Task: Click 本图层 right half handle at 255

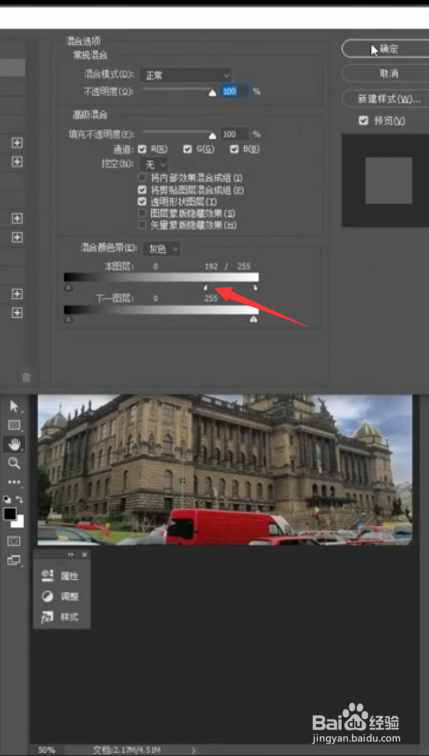Action: pos(255,287)
